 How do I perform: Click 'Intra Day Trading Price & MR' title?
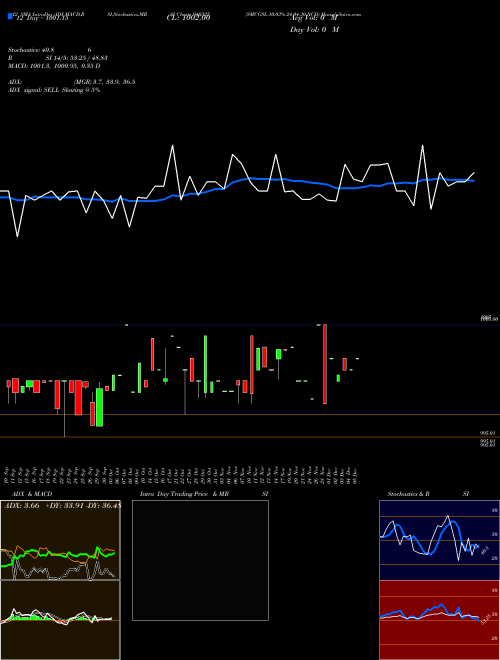coord(184,494)
